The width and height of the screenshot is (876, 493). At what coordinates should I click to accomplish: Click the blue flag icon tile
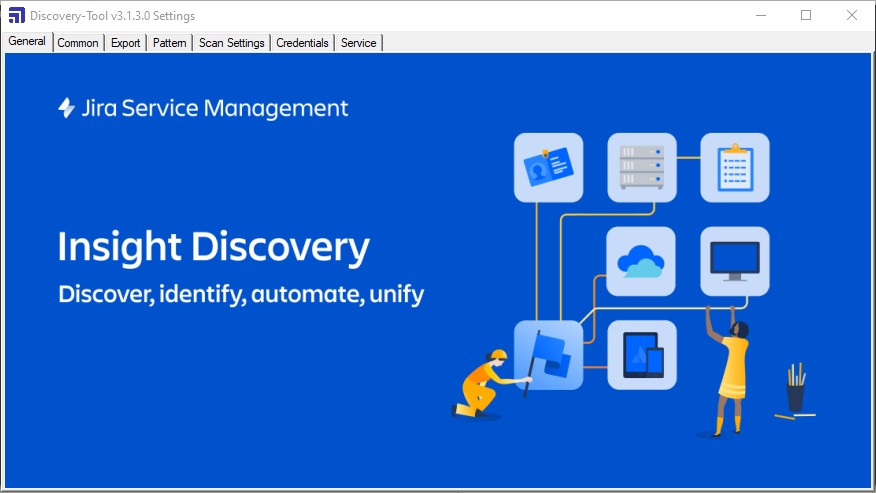point(549,355)
